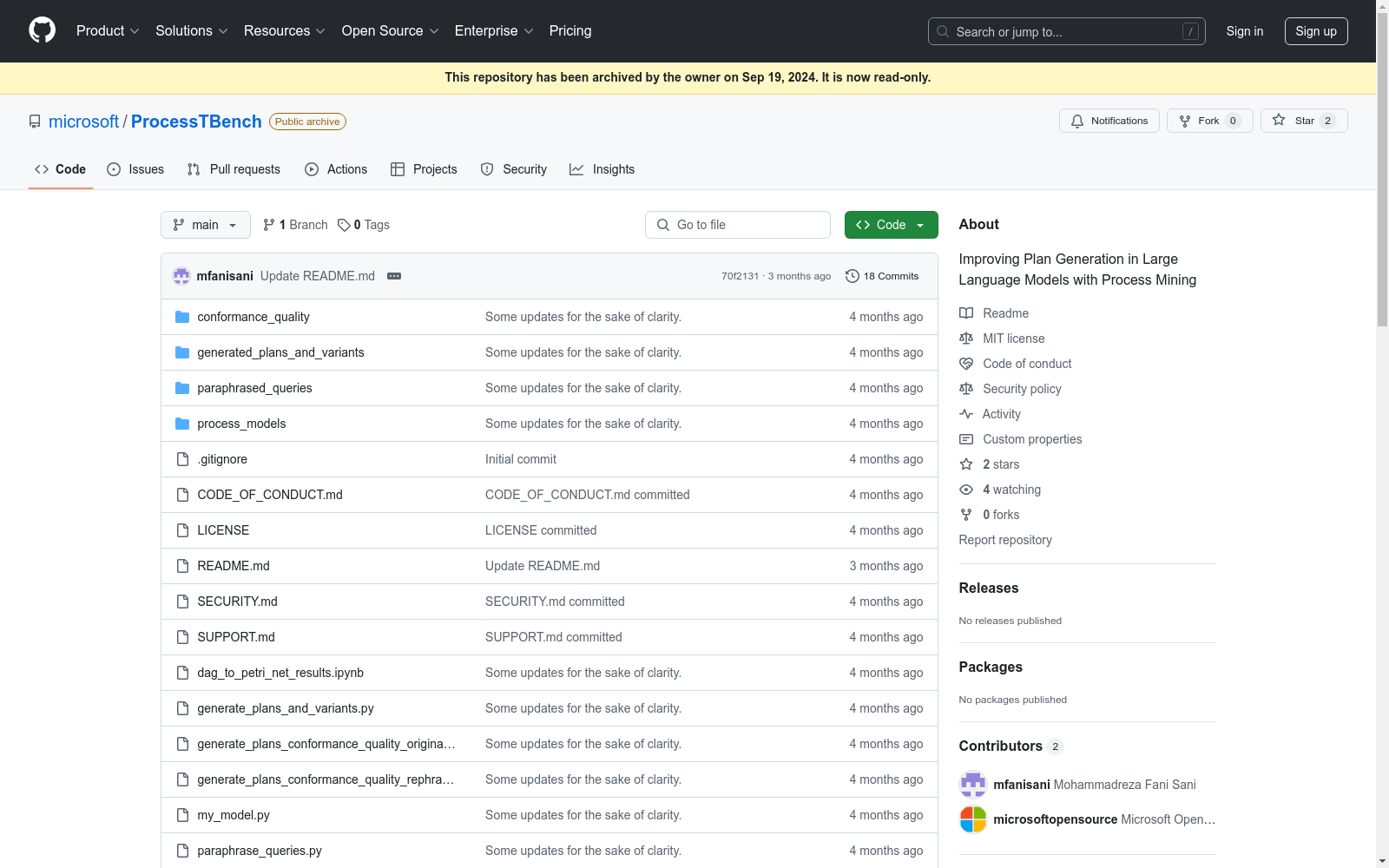Click the GitHub logo icon

point(42,30)
